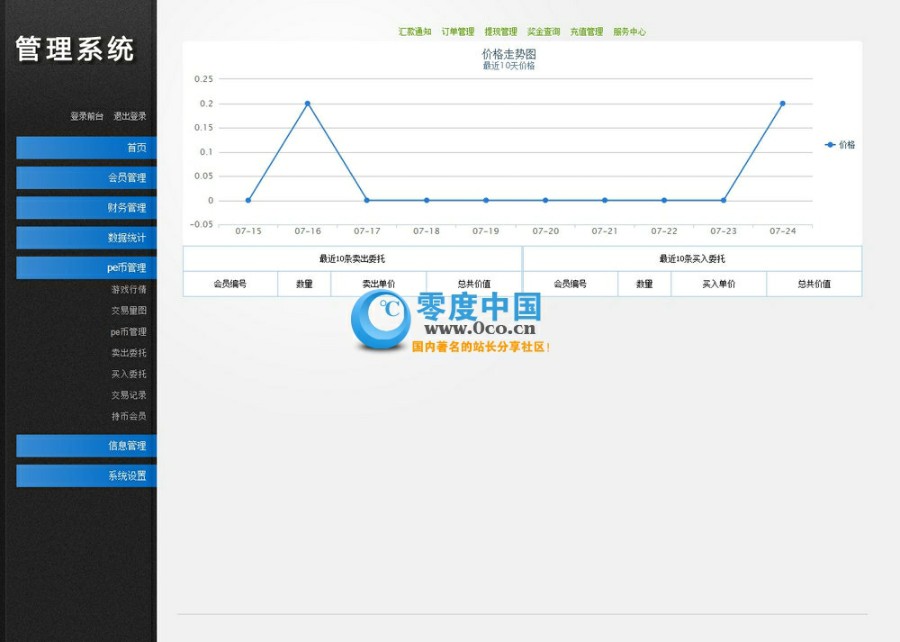The image size is (900, 642).
Task: Open the 游戏行情 submenu item
Action: pos(129,289)
